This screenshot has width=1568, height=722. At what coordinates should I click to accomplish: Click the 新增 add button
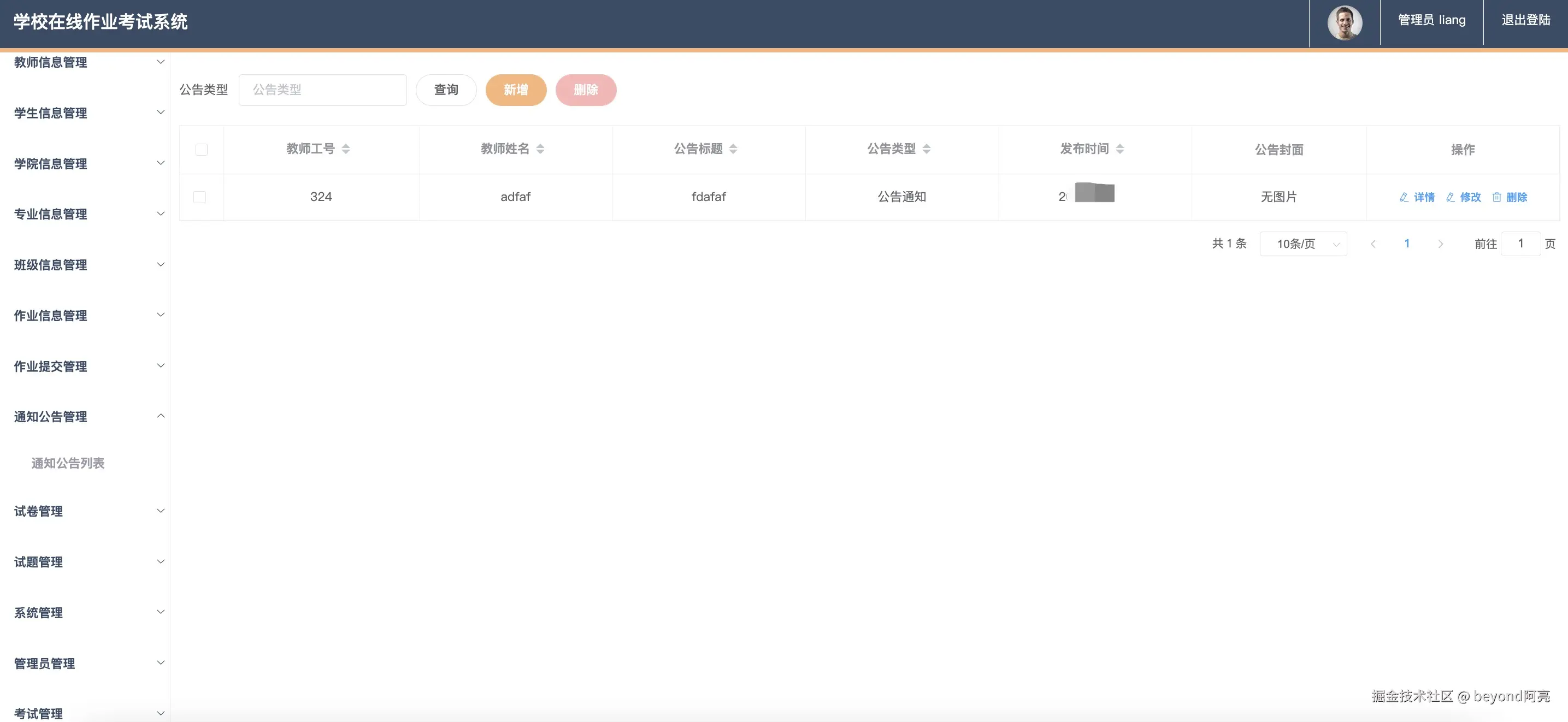tap(516, 90)
